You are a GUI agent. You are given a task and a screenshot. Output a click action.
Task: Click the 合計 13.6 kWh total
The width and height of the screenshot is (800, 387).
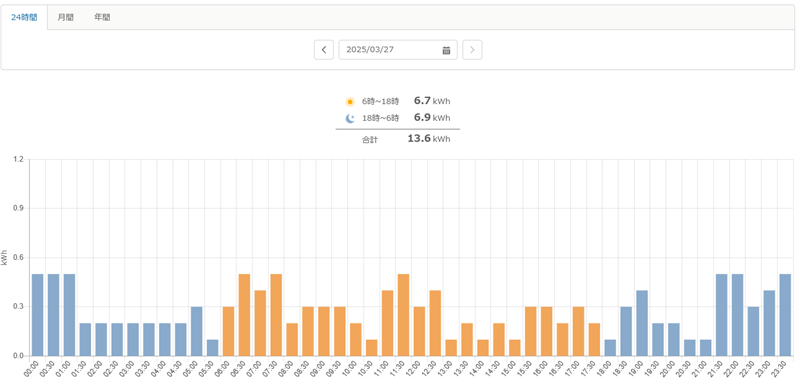point(406,139)
